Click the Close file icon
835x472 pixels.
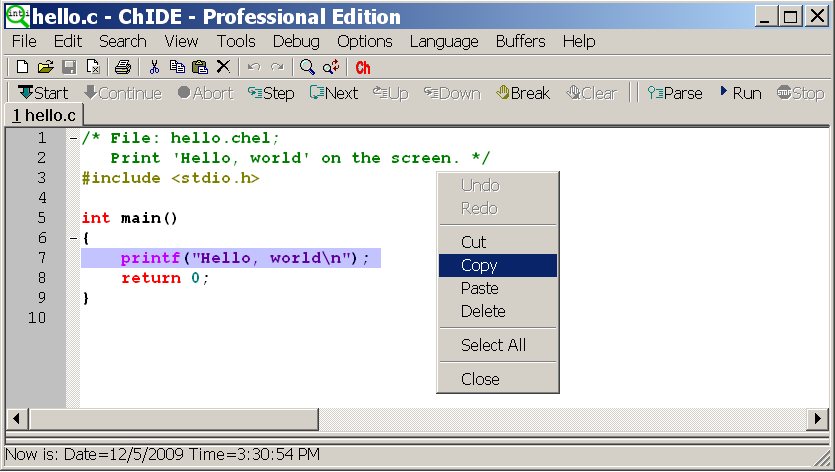[x=93, y=67]
